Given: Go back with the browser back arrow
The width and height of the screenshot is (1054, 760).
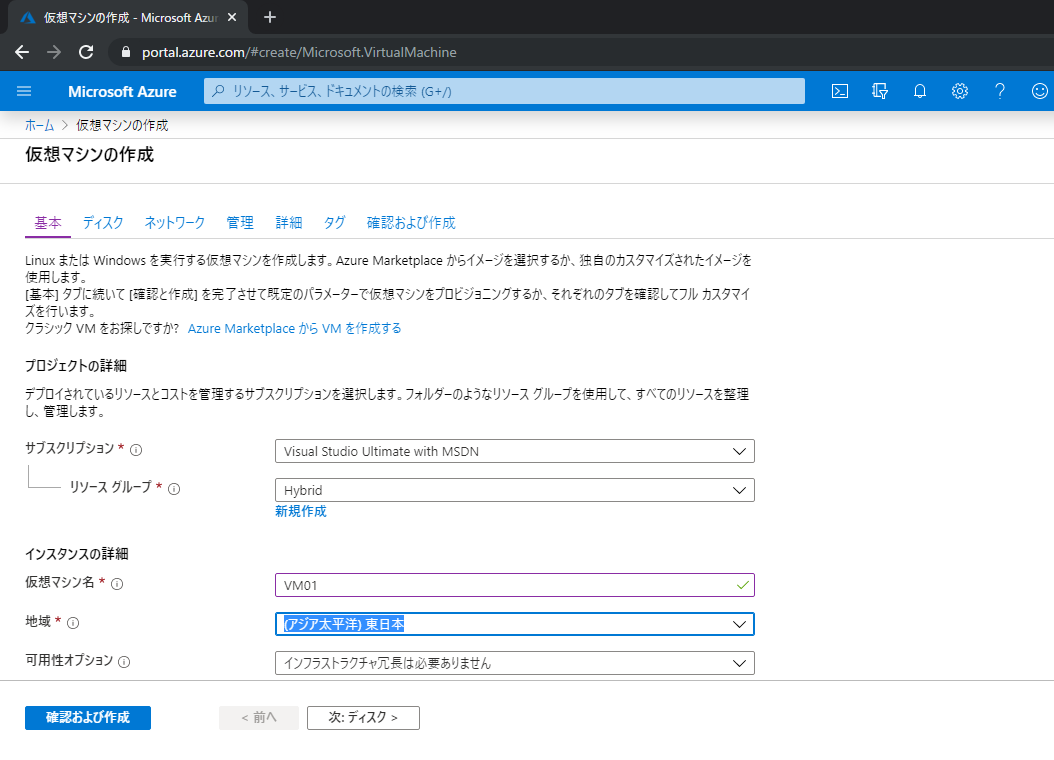Looking at the screenshot, I should point(22,52).
